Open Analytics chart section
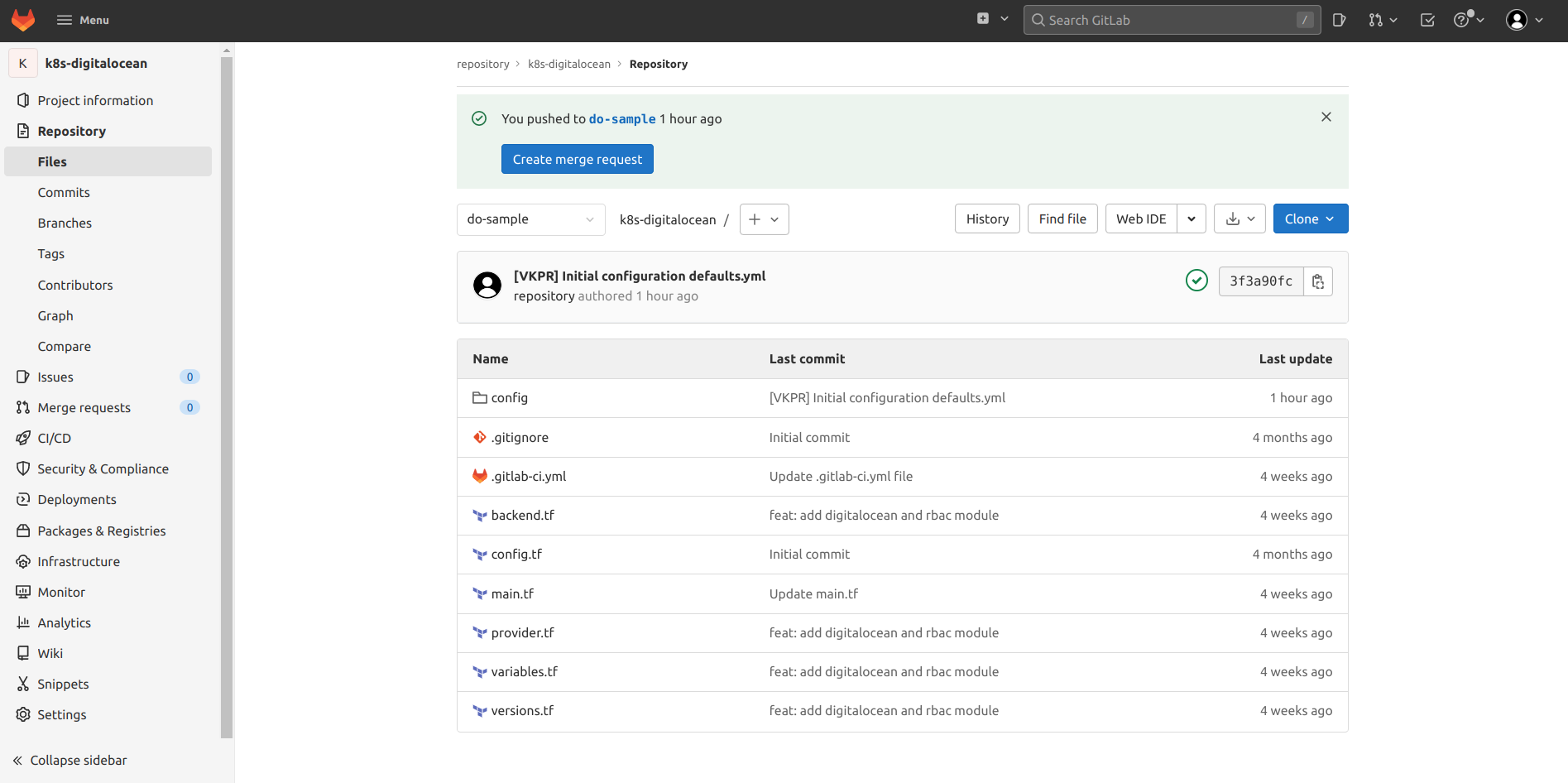The image size is (1568, 783). [108, 622]
